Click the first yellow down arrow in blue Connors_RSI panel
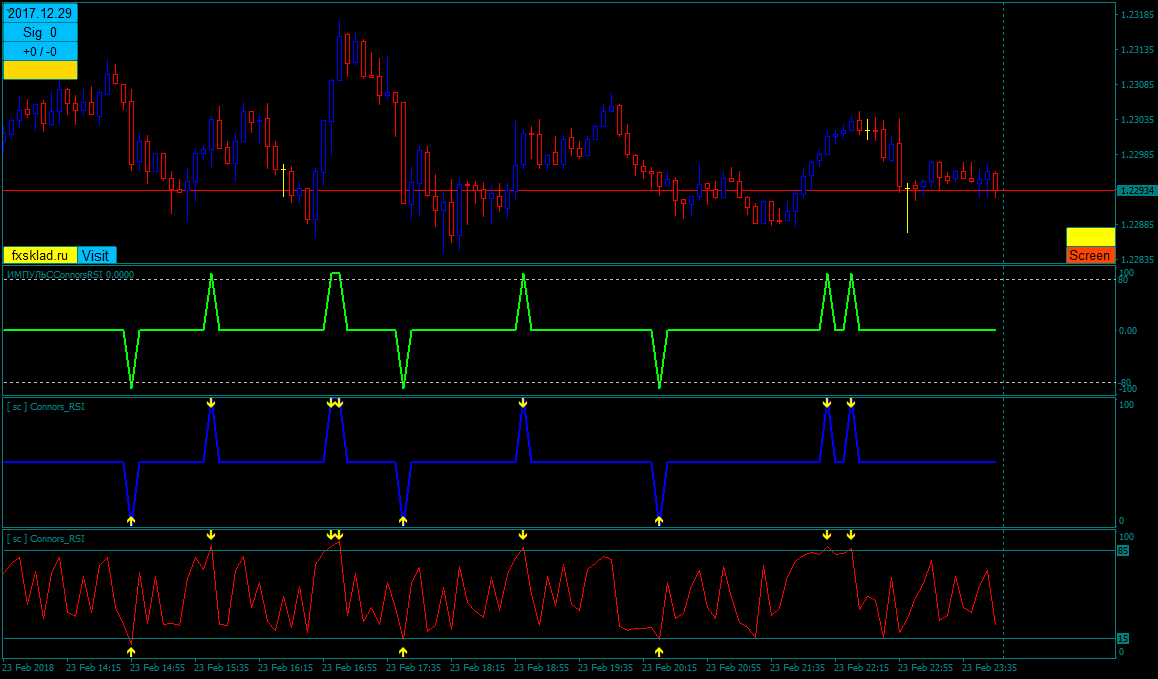This screenshot has height=679, width=1158. point(211,403)
